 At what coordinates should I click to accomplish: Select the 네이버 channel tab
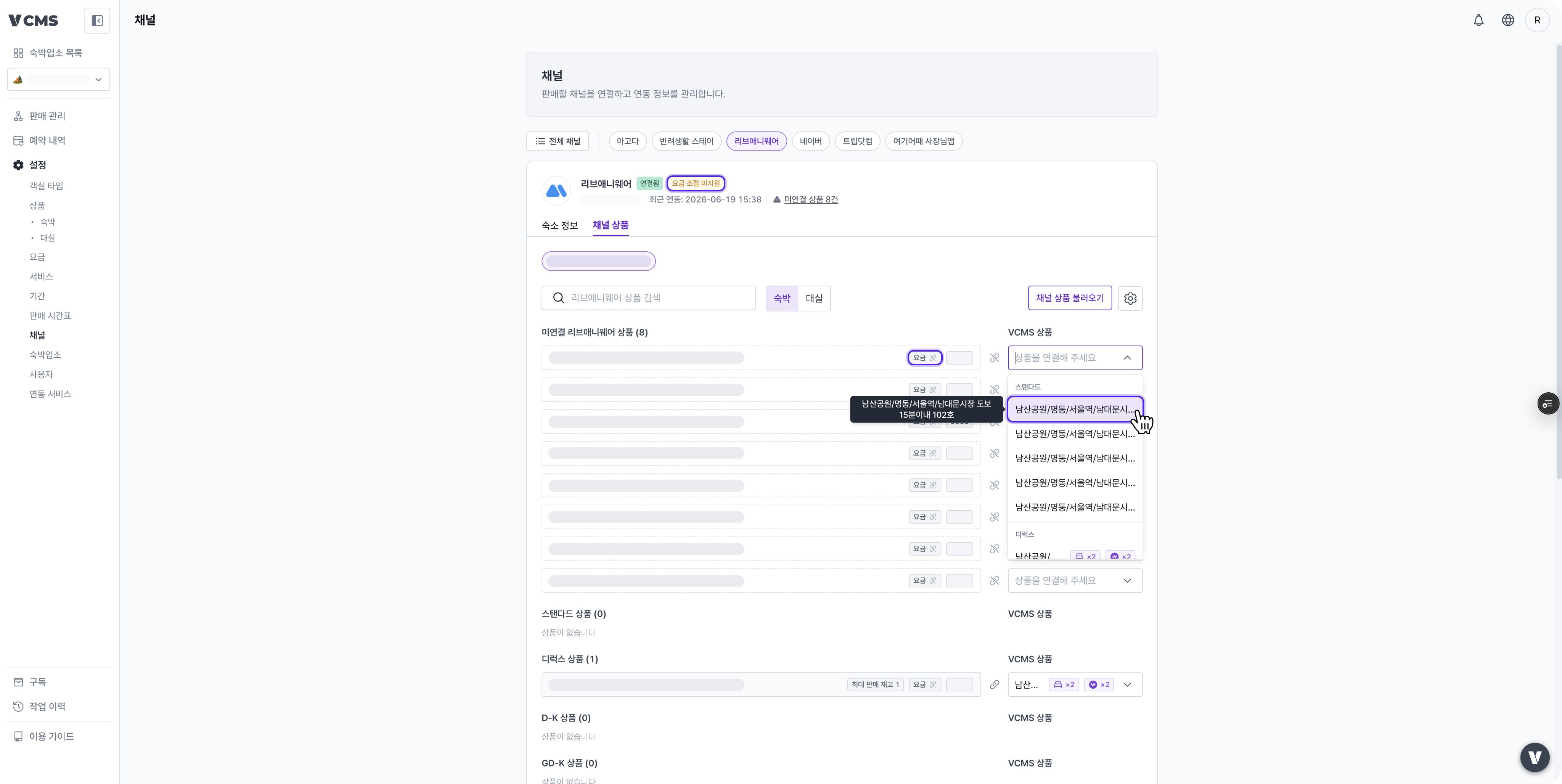pos(810,141)
